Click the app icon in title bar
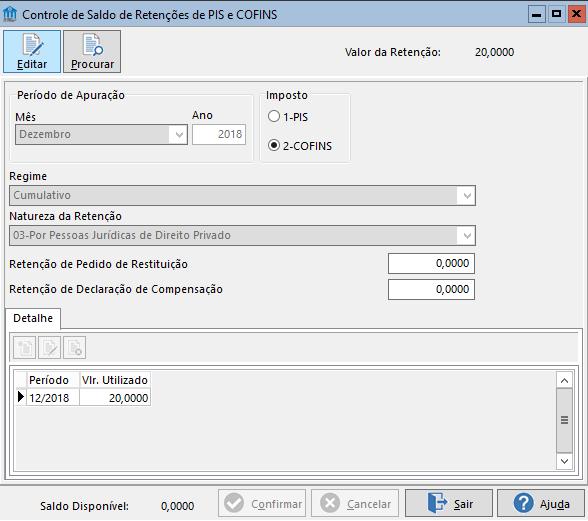Viewport: 588px width, 521px height. pos(10,14)
